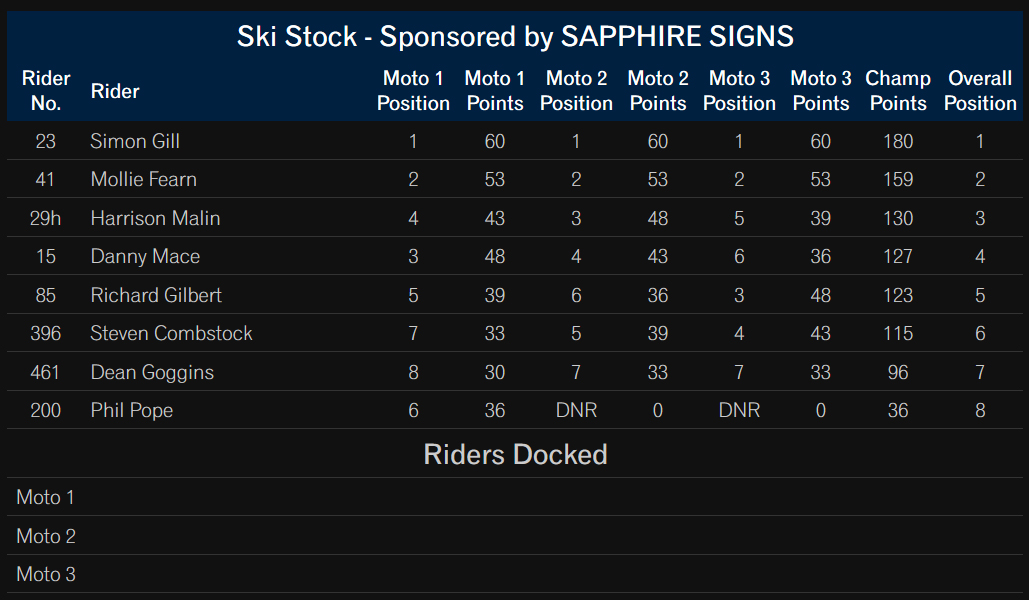Select the Moto 3 docked row

(x=515, y=574)
